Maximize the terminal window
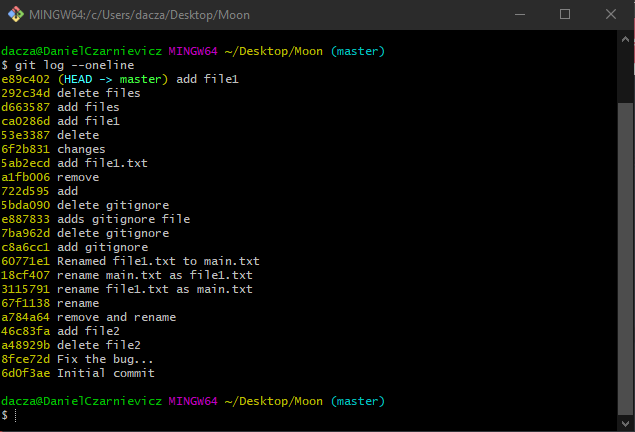635x432 pixels. (x=565, y=14)
